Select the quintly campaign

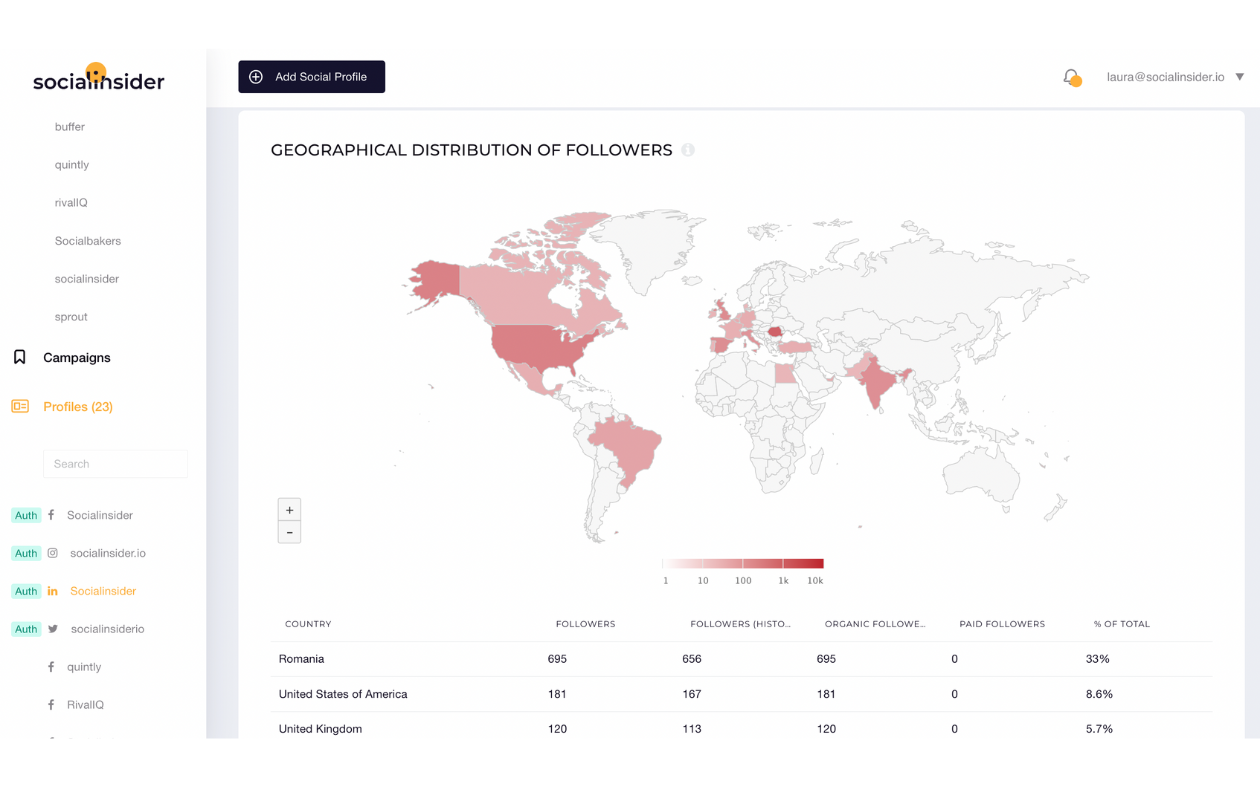point(72,165)
